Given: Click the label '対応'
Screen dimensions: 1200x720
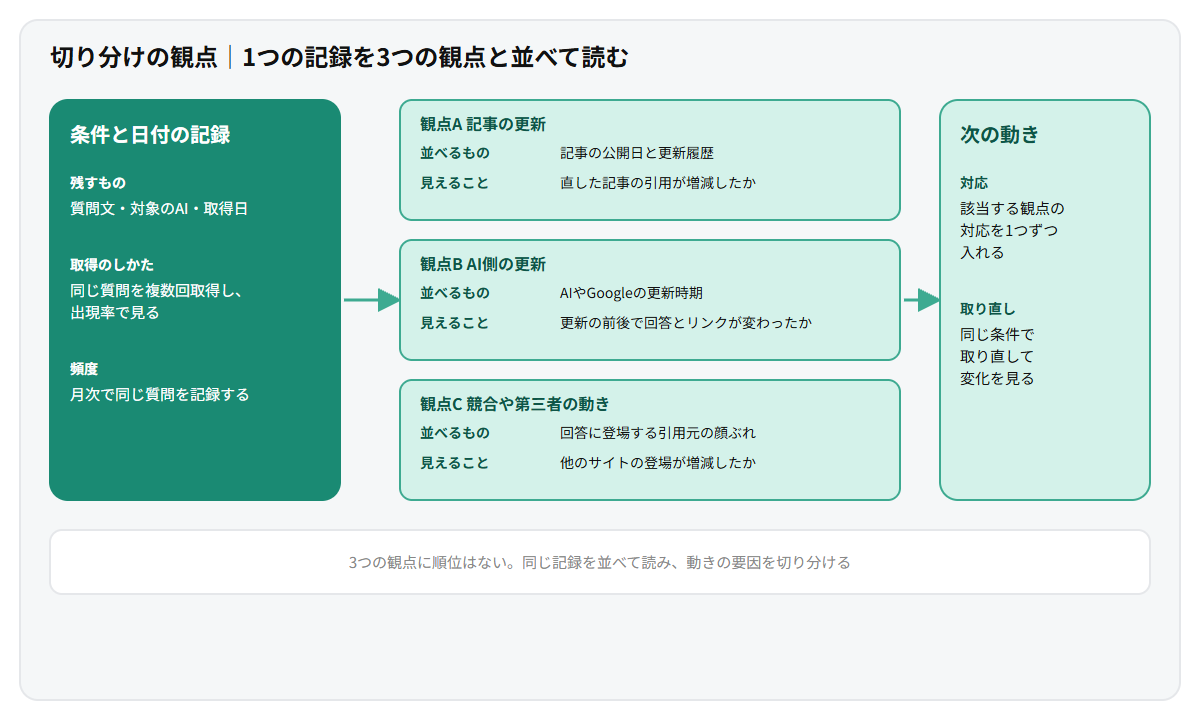Looking at the screenshot, I should (974, 183).
